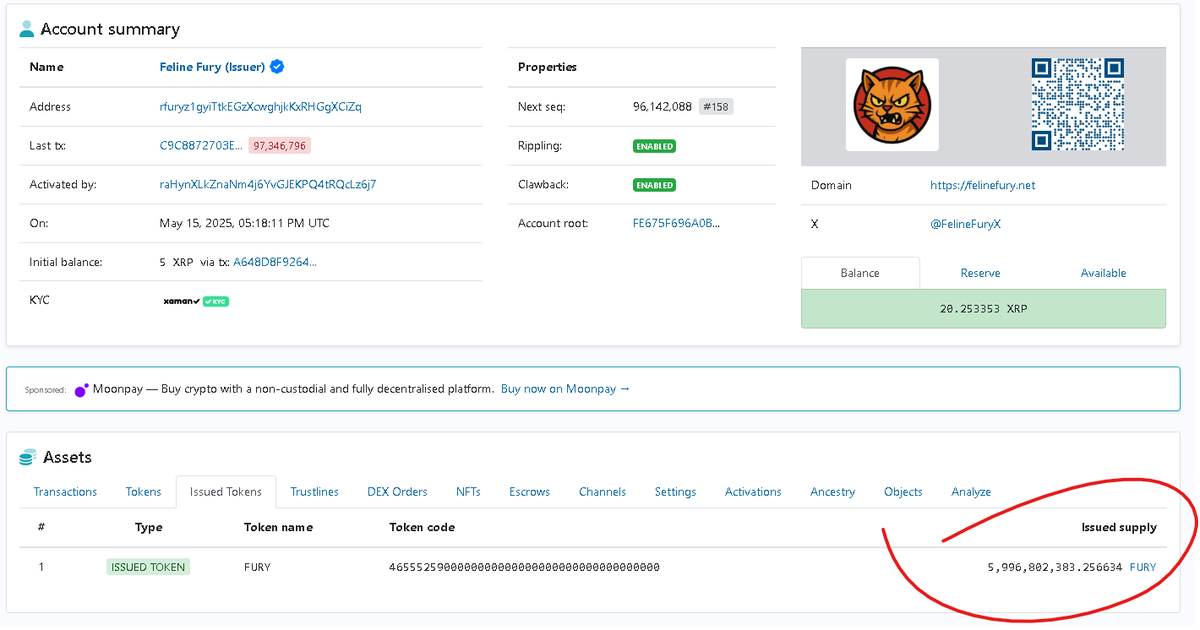
Task: Click the Token code column header
Action: [422, 527]
